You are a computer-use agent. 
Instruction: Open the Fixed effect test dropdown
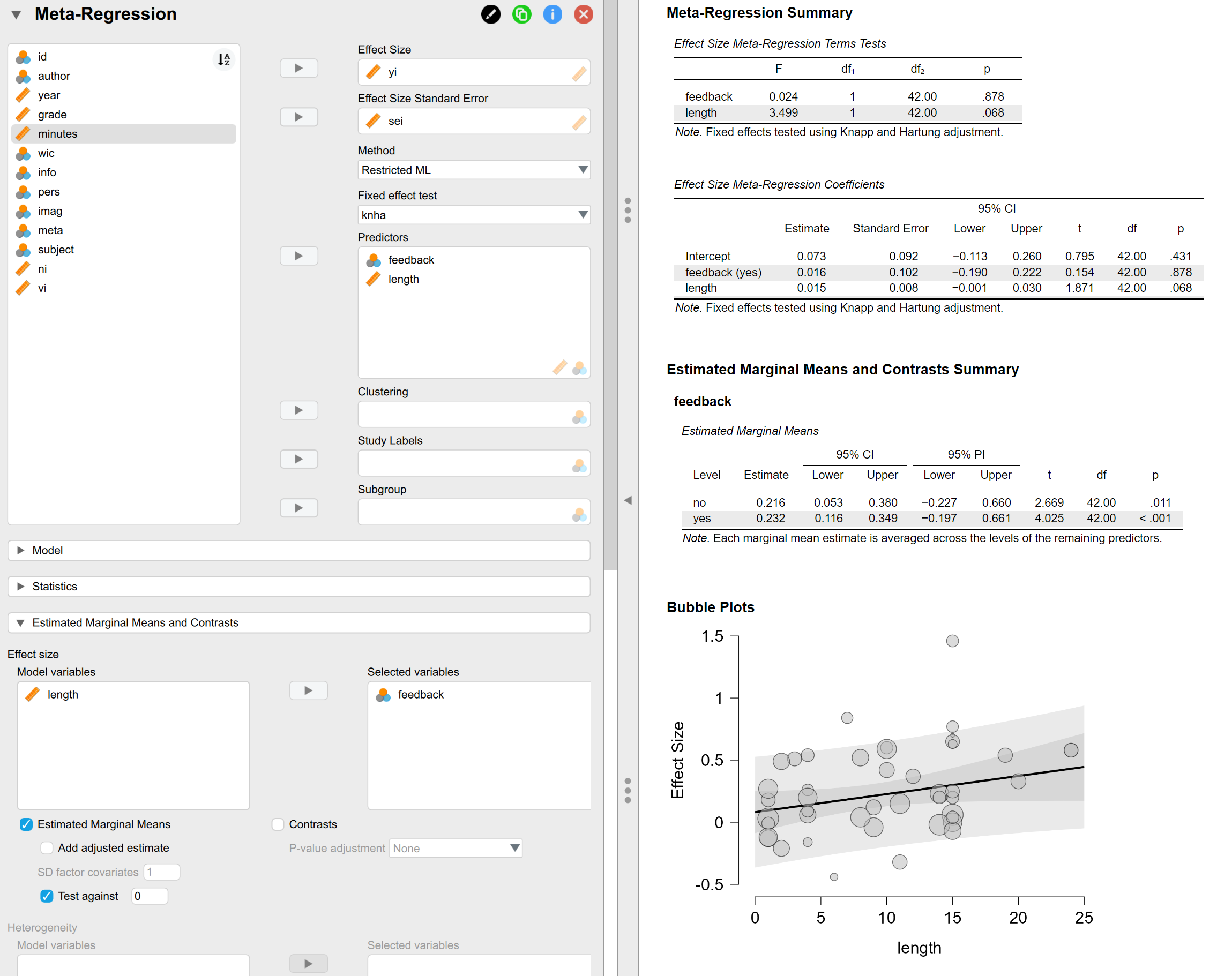click(473, 215)
